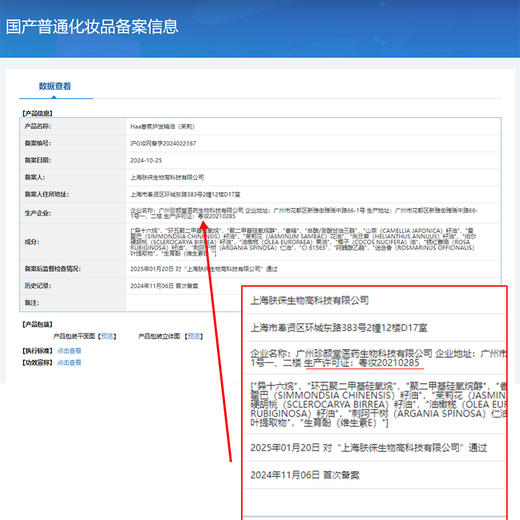Click the address value in the 备案人住所地址 row

coord(185,194)
